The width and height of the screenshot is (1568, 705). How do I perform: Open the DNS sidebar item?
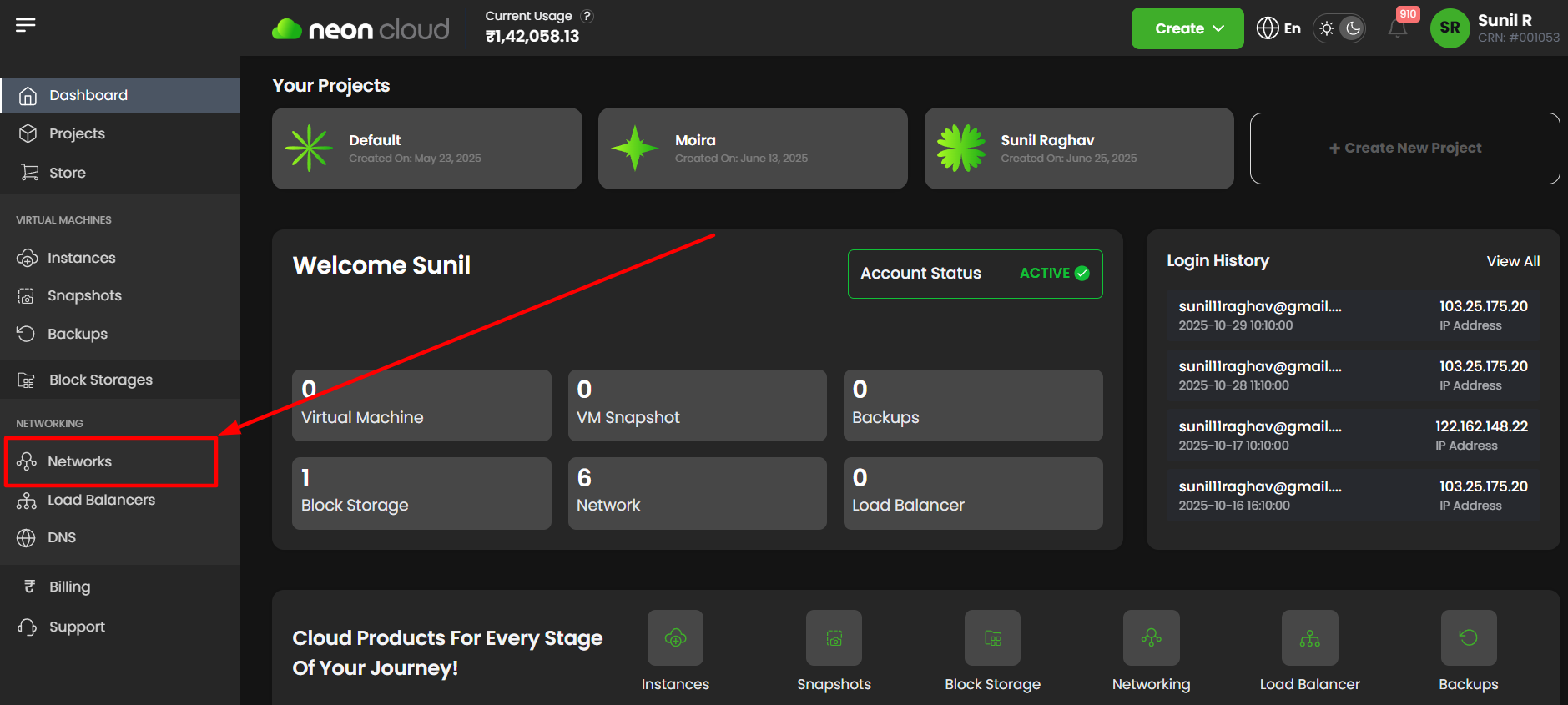pos(62,537)
